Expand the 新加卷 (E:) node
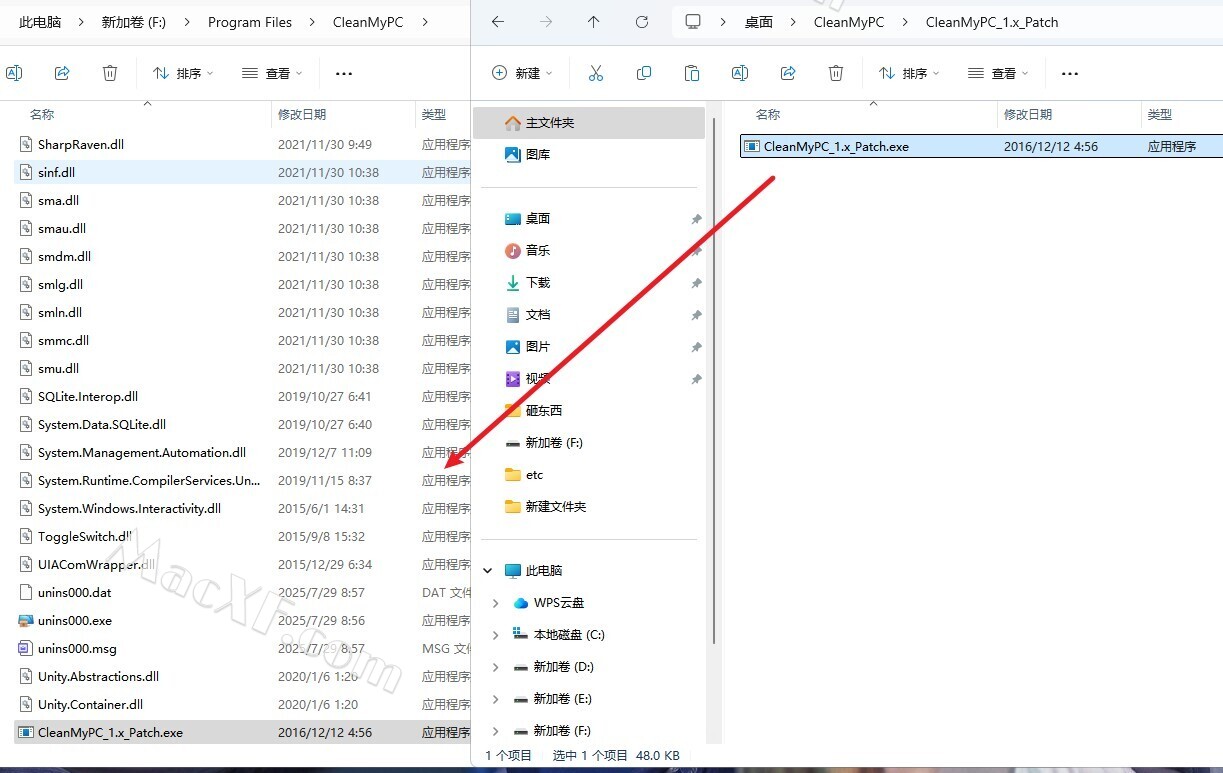The image size is (1223, 773). (496, 699)
